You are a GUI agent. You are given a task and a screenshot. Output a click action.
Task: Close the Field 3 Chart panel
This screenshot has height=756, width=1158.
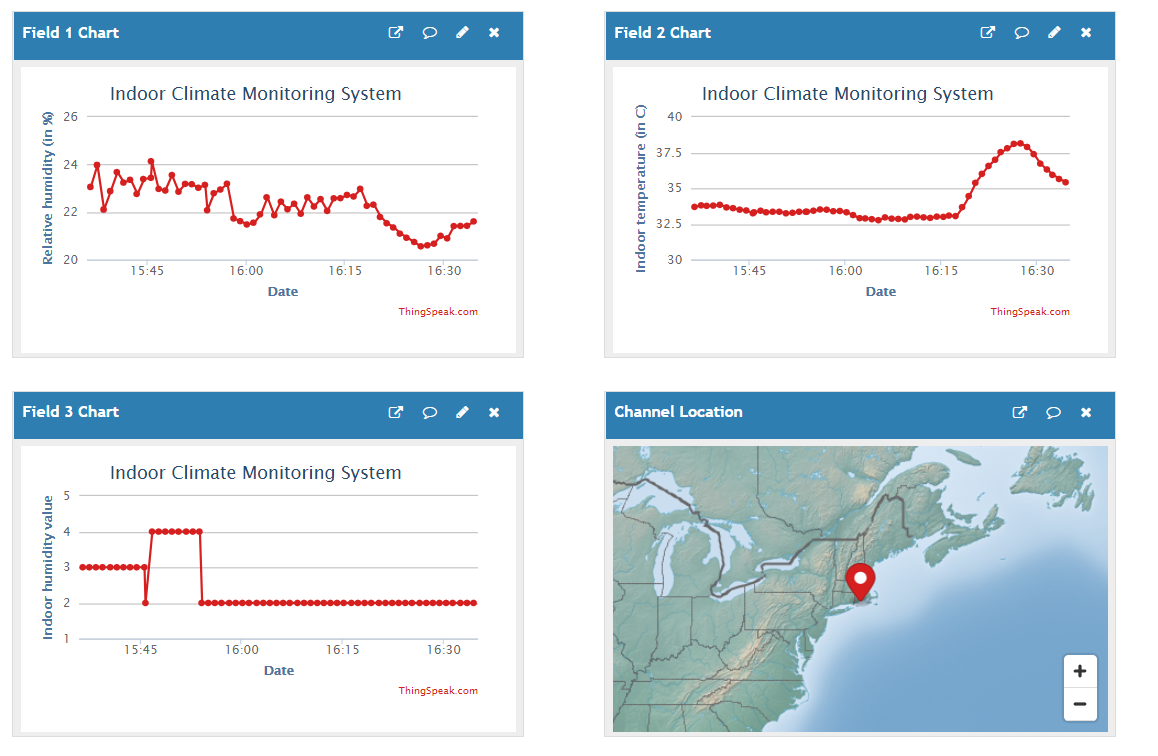[x=494, y=412]
